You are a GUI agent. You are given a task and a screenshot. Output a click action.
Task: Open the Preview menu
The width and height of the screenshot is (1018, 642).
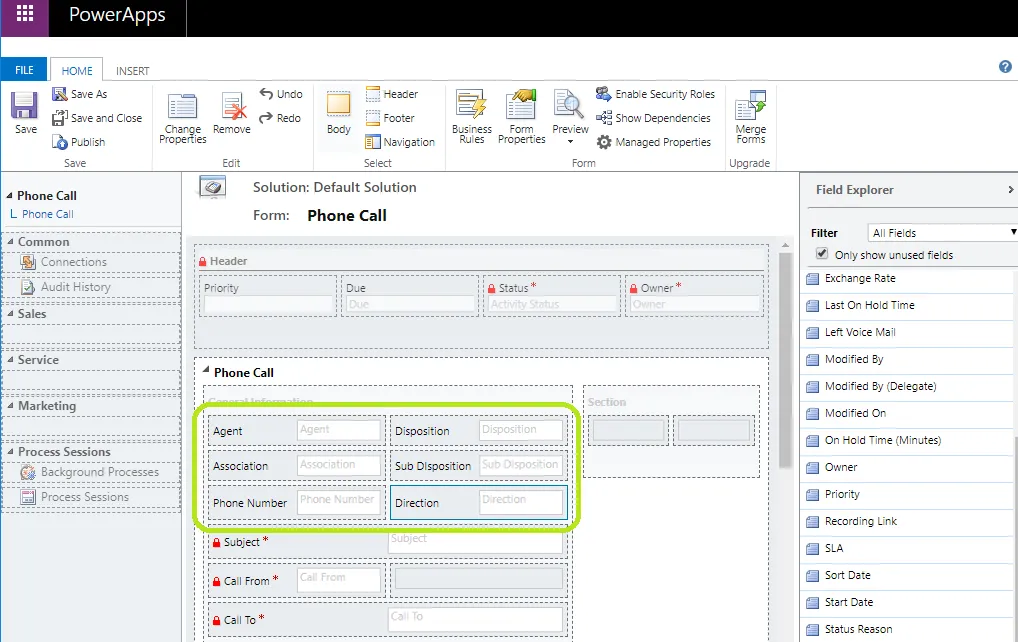tap(570, 117)
